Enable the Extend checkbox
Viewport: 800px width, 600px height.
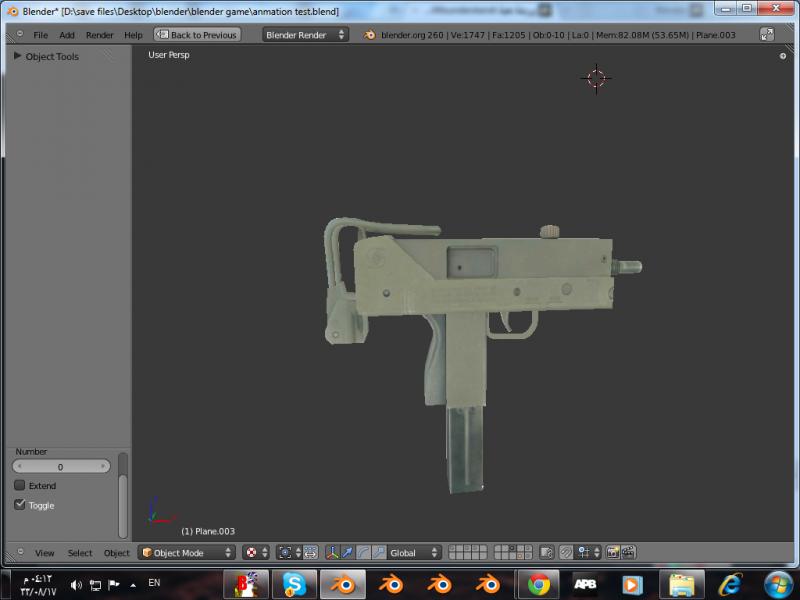pos(19,485)
